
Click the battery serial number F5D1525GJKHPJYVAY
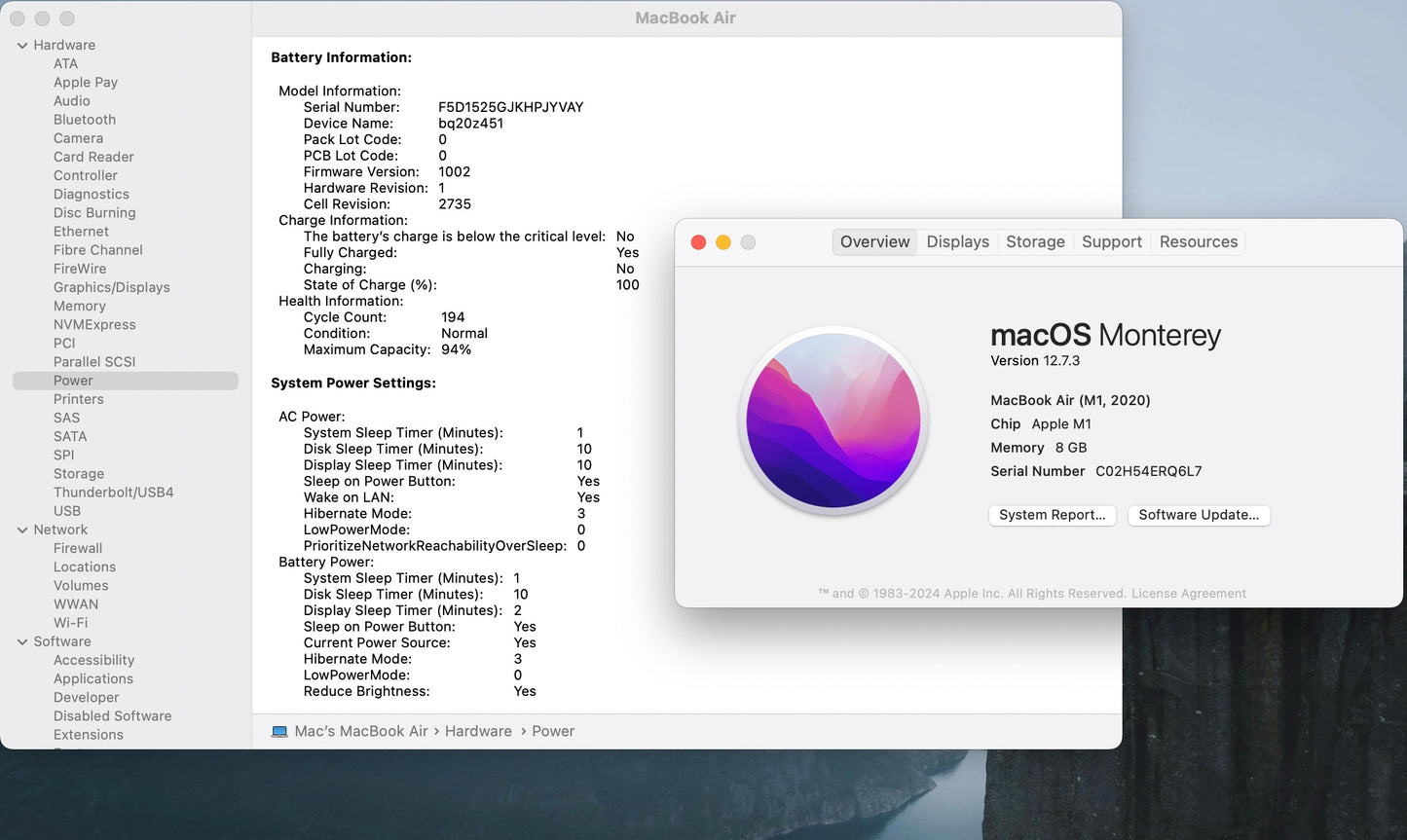(511, 107)
